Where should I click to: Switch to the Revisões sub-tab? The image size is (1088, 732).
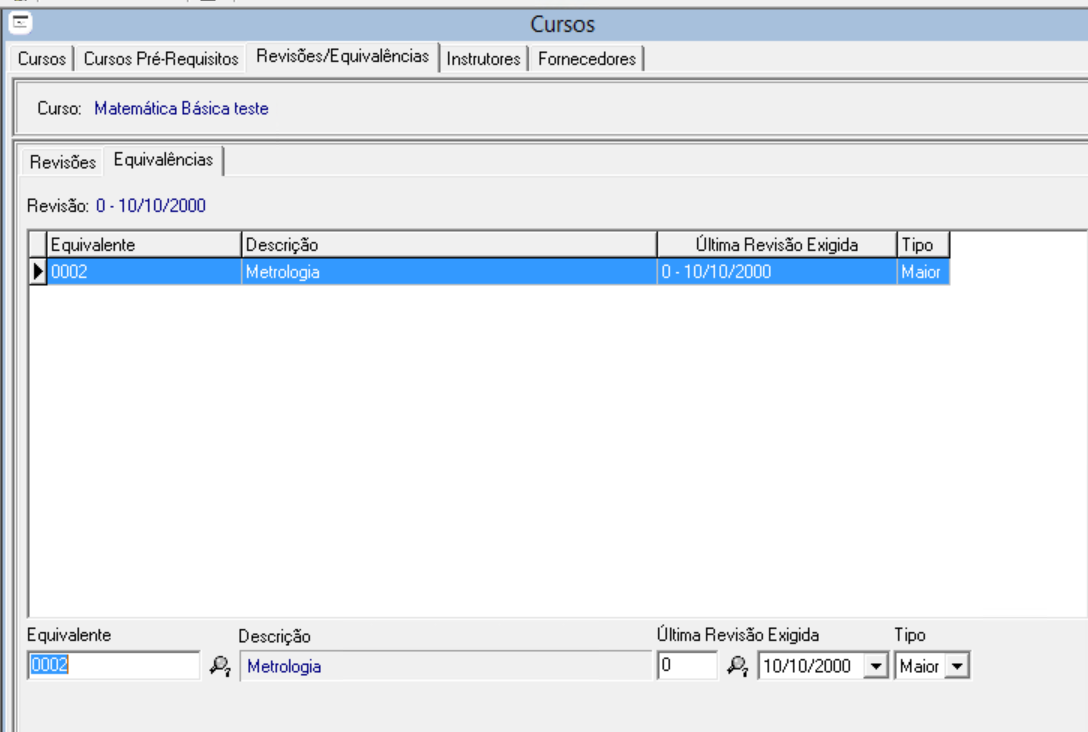63,162
